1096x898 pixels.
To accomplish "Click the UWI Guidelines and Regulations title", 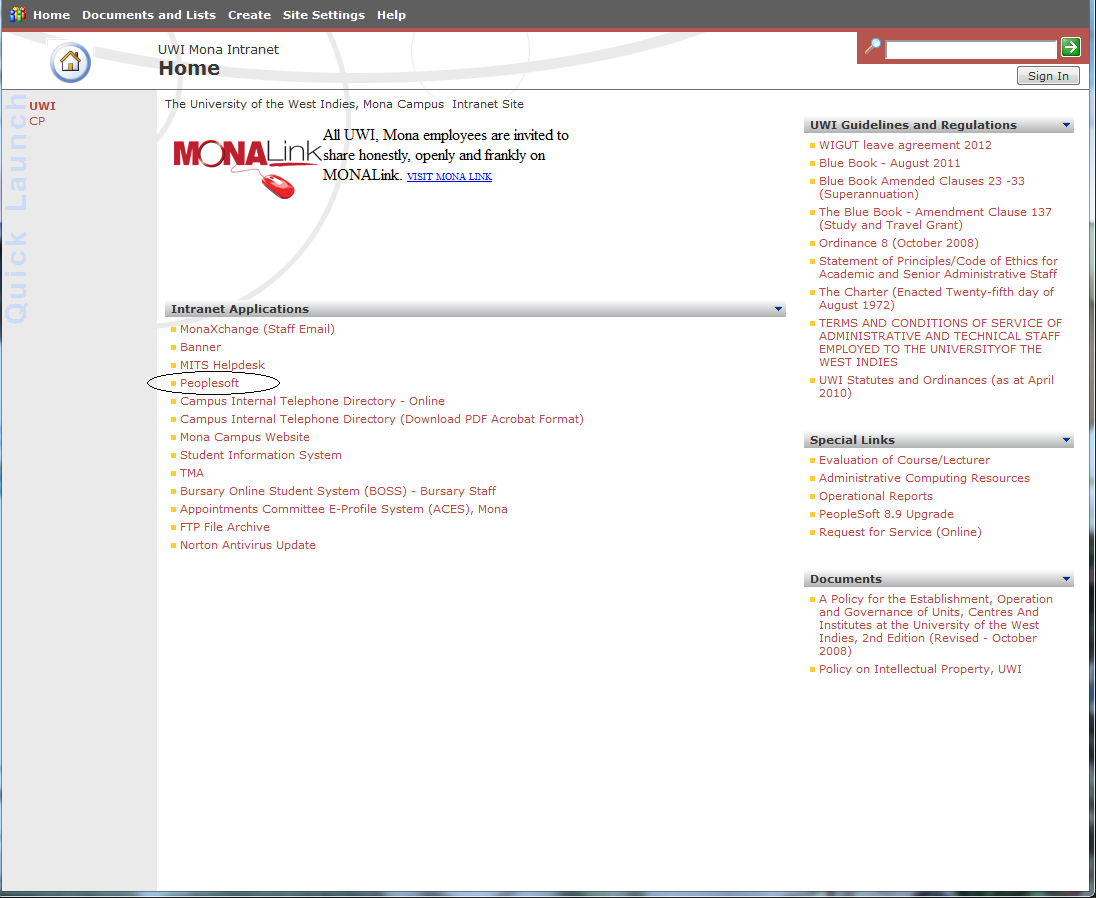I will point(913,125).
